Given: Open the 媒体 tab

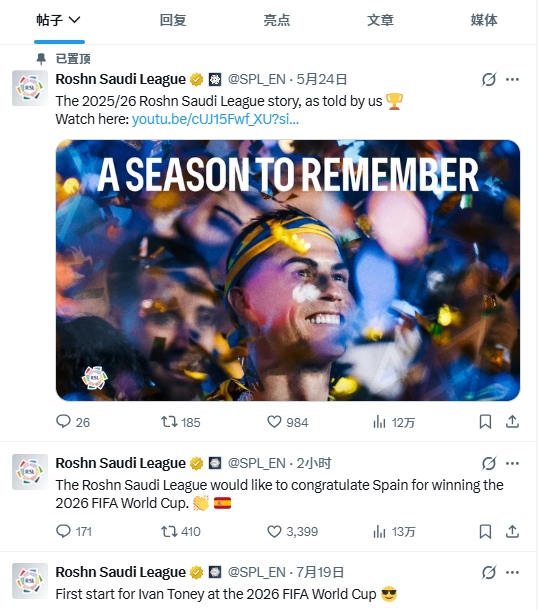Looking at the screenshot, I should coord(484,20).
